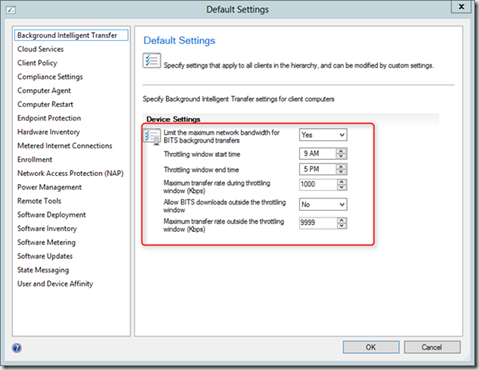The height and width of the screenshot is (370, 479).
Task: Decrease maximum transfer rate during throttling window
Action: tap(341, 187)
